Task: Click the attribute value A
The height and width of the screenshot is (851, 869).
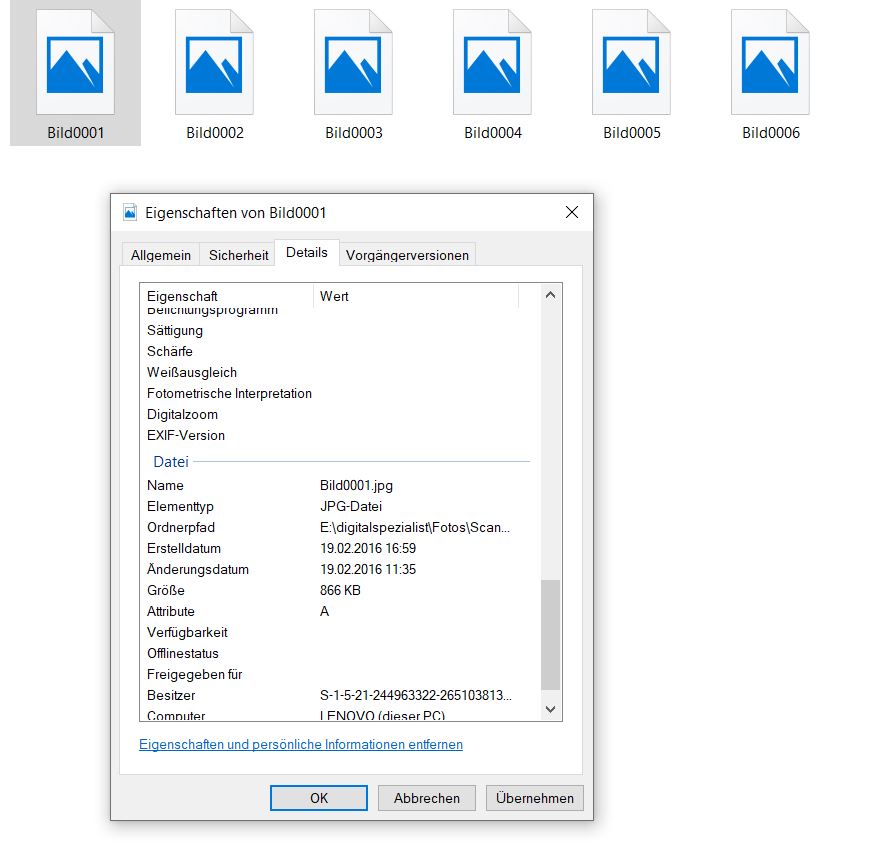Action: [x=325, y=612]
